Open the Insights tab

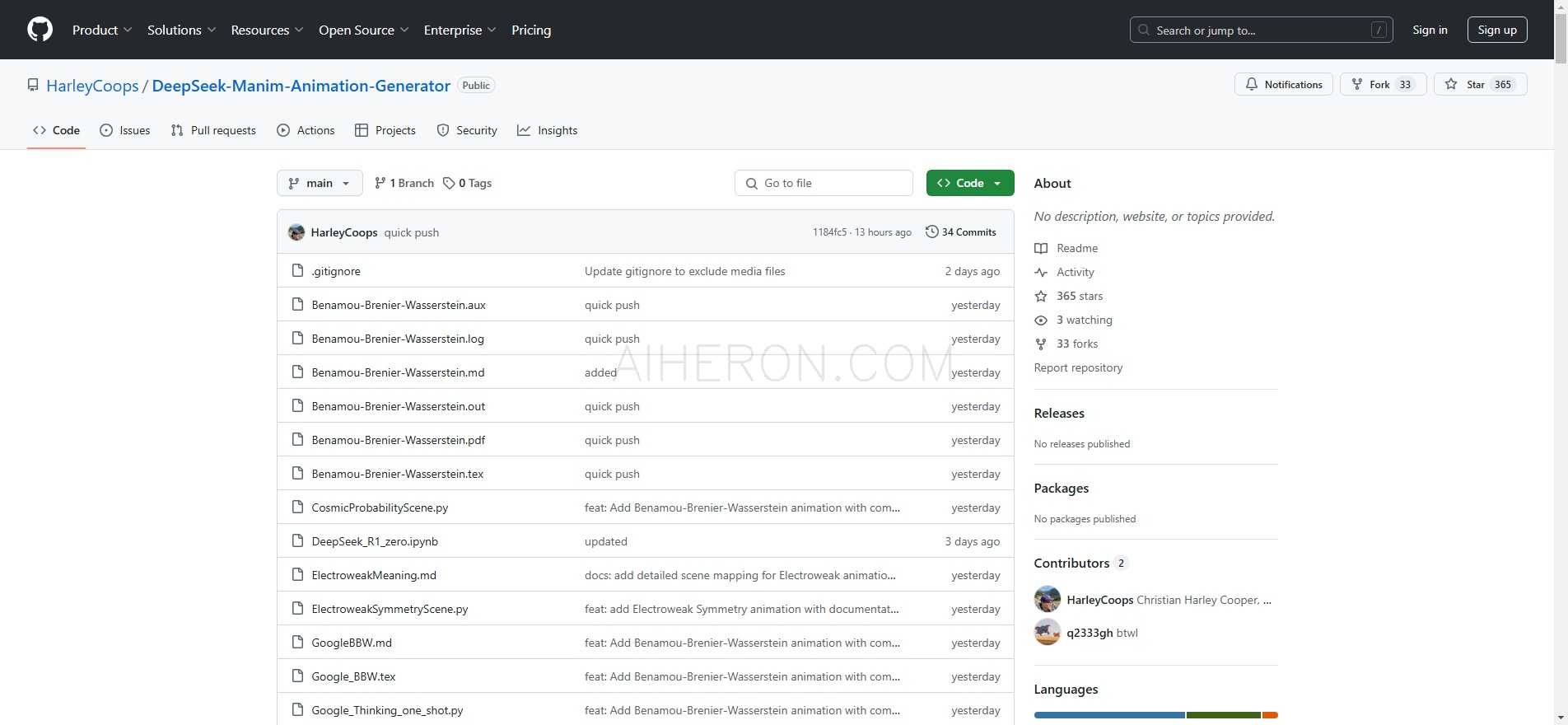pos(548,130)
